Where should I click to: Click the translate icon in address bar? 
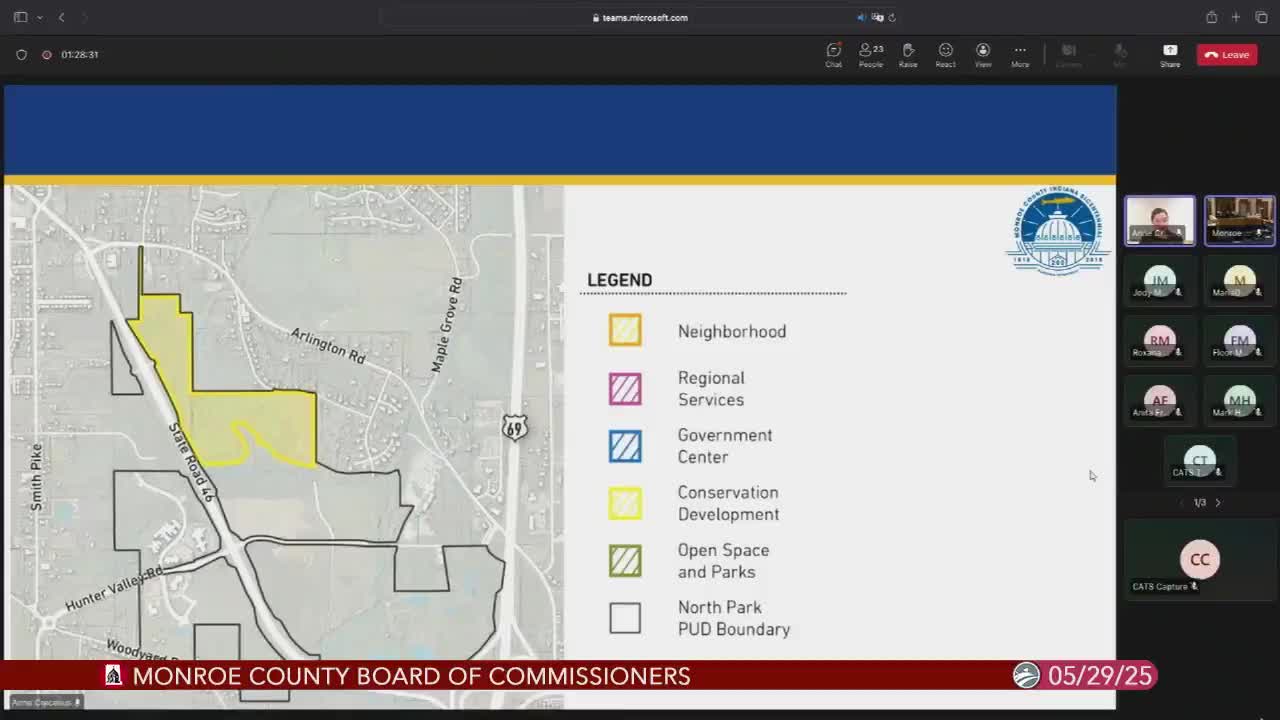tap(877, 17)
